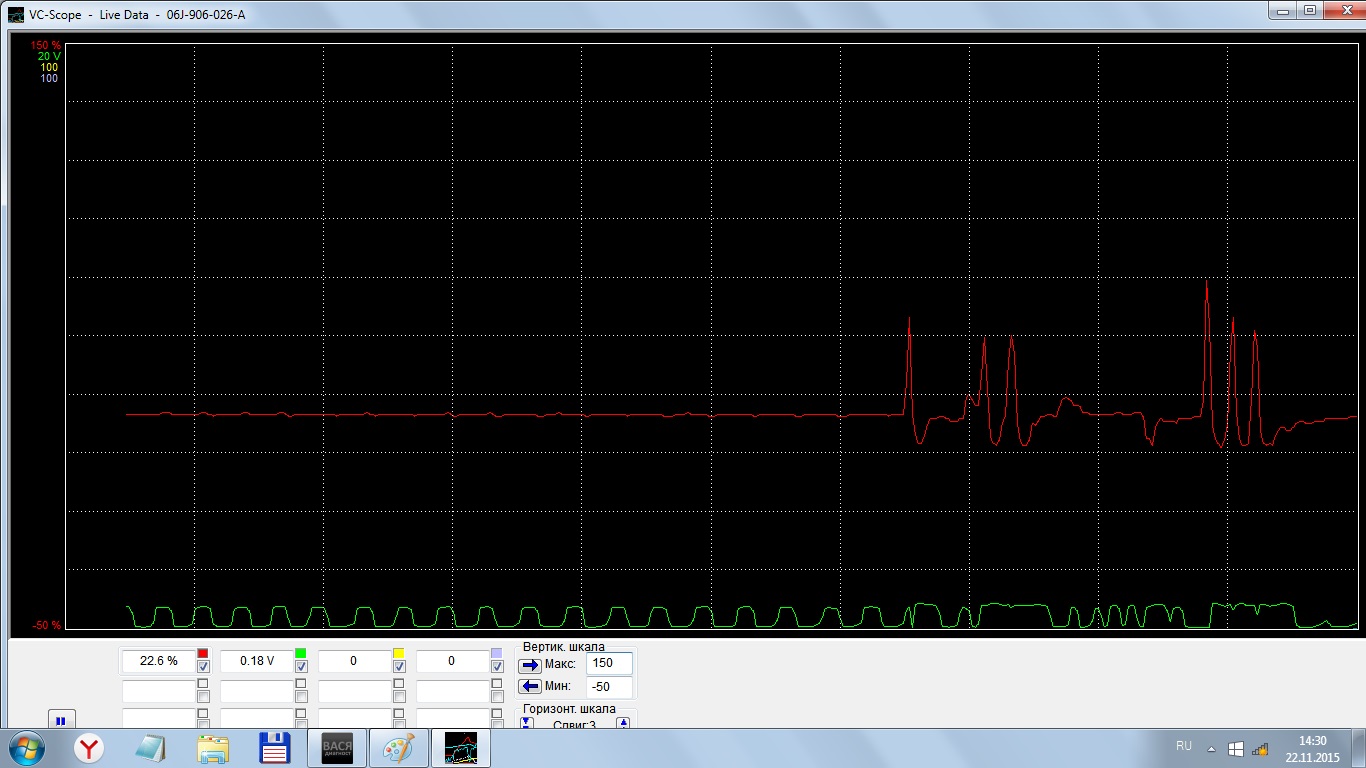Click the RU language indicator in tray
Screen dimensions: 1366x768
(x=1184, y=746)
